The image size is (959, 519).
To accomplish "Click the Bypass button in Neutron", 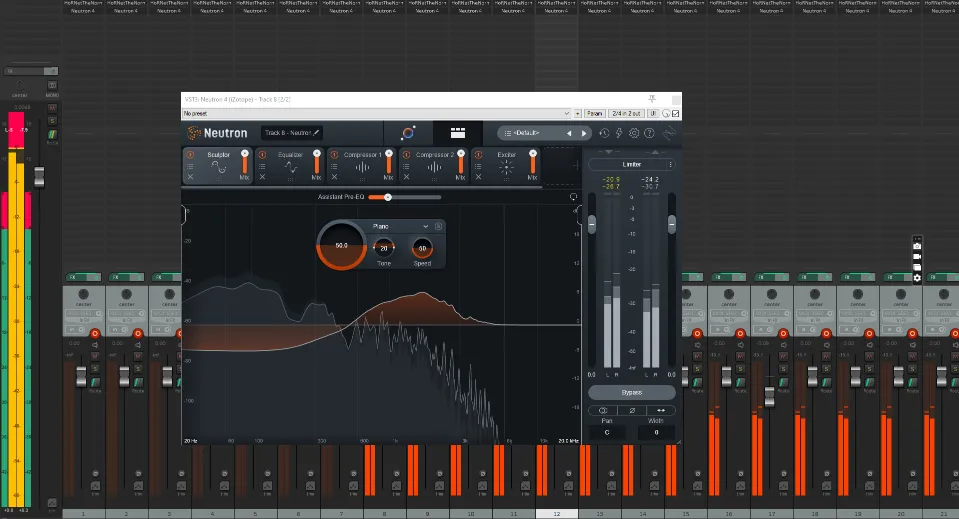I will (x=632, y=392).
